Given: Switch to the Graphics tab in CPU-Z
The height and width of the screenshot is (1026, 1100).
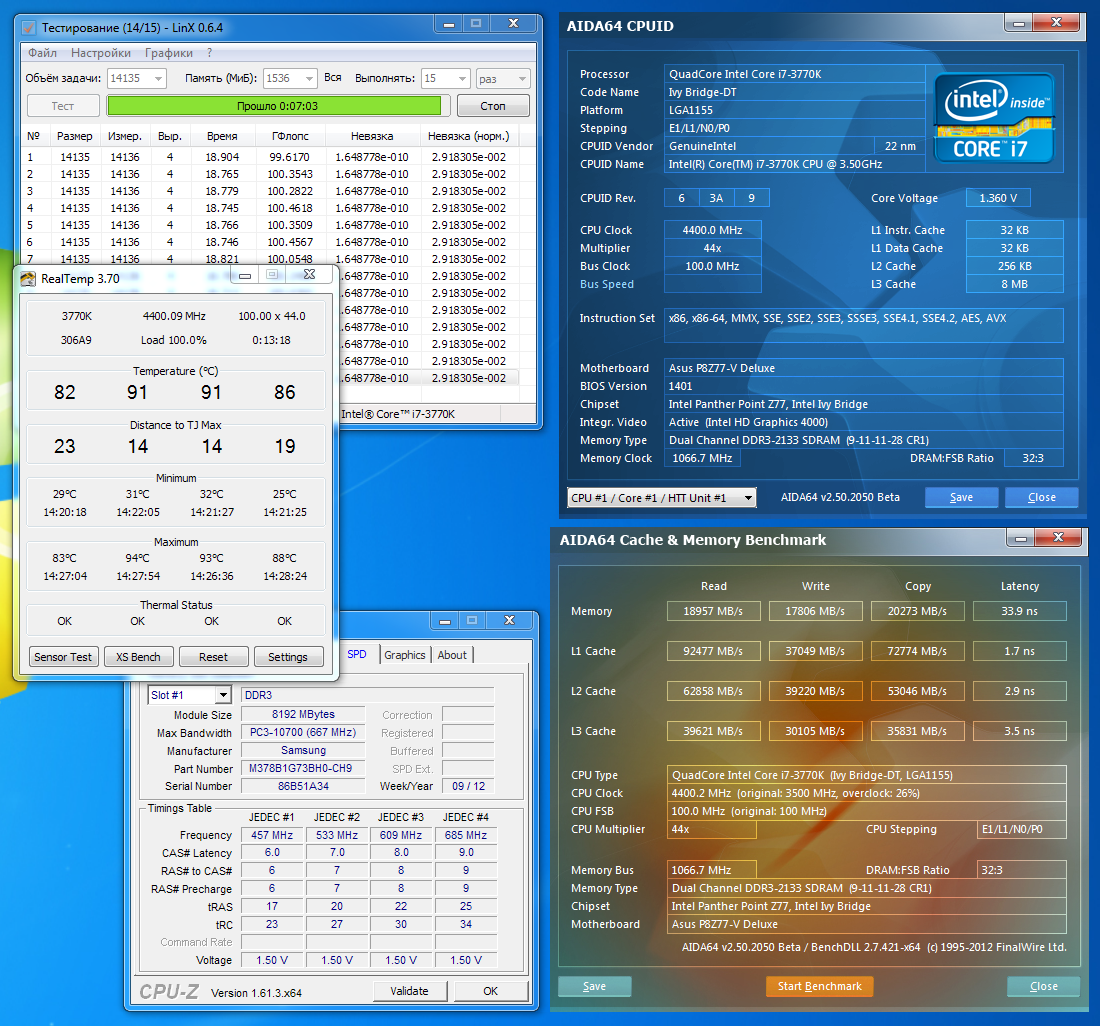Looking at the screenshot, I should click(405, 655).
